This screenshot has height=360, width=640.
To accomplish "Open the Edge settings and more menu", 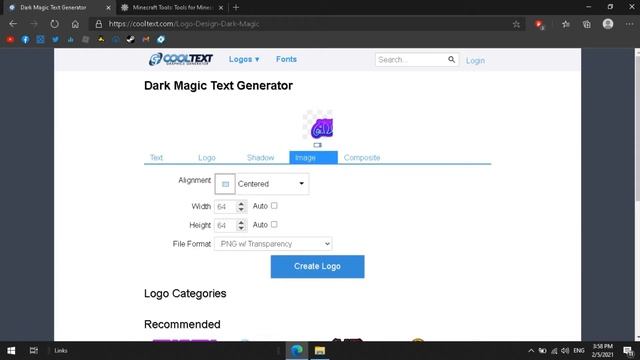I will [x=629, y=24].
